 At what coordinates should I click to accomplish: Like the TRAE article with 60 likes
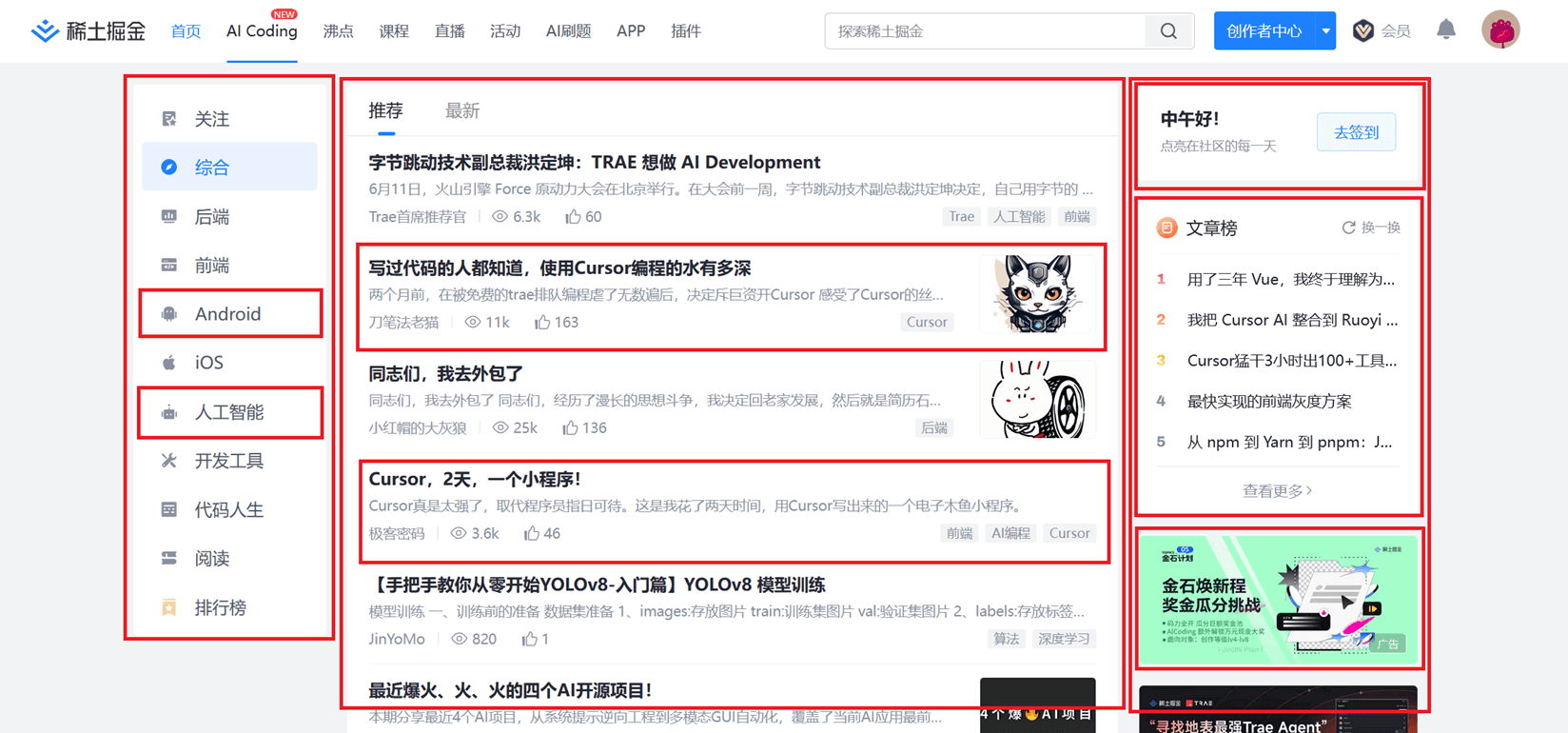click(x=573, y=217)
